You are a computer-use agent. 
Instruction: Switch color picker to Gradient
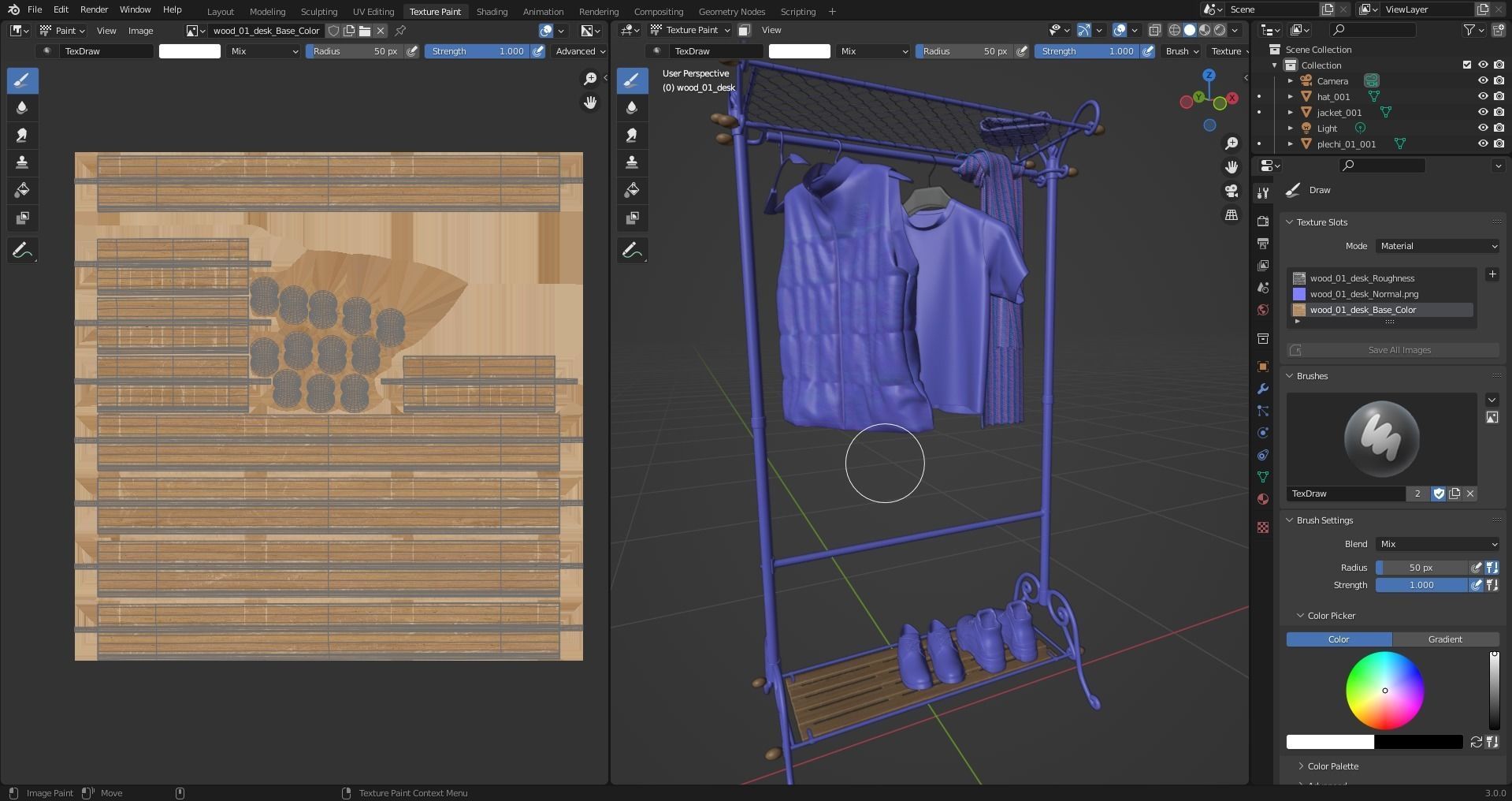[x=1446, y=639]
